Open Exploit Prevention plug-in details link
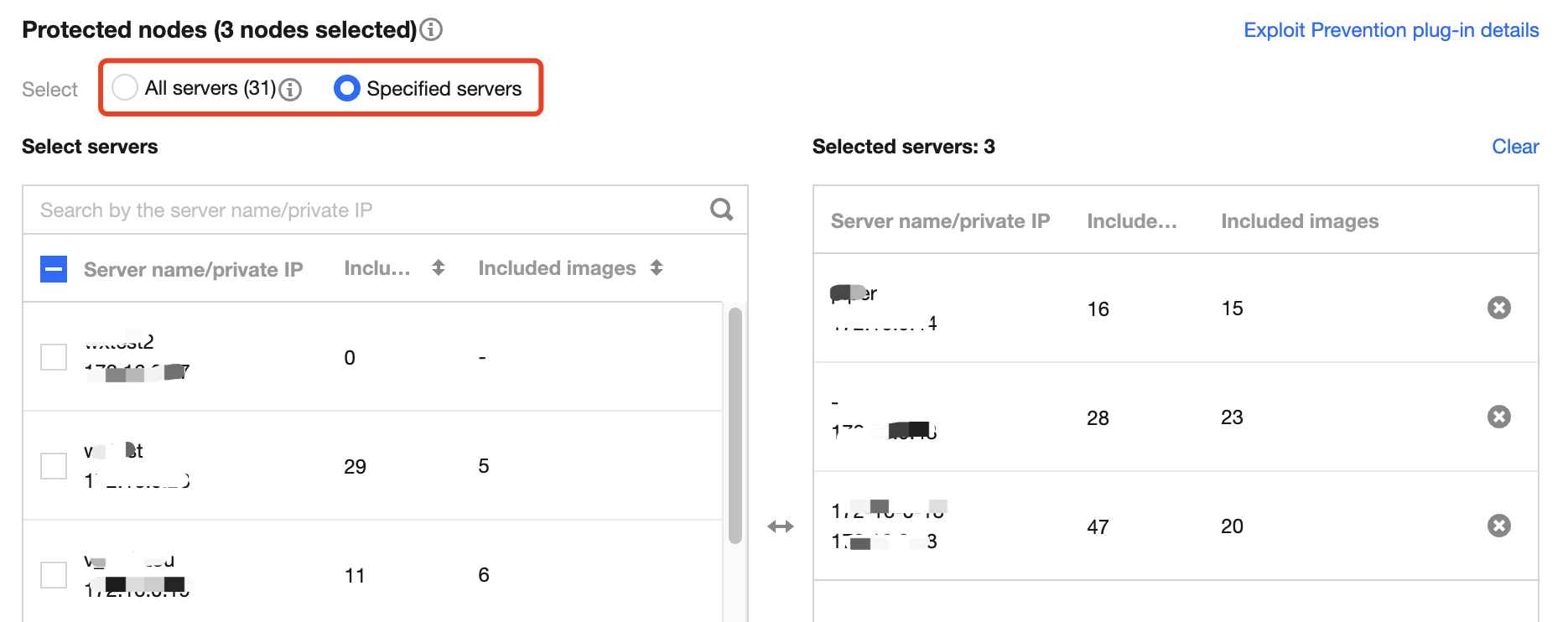The width and height of the screenshot is (1568, 622). 1390,30
